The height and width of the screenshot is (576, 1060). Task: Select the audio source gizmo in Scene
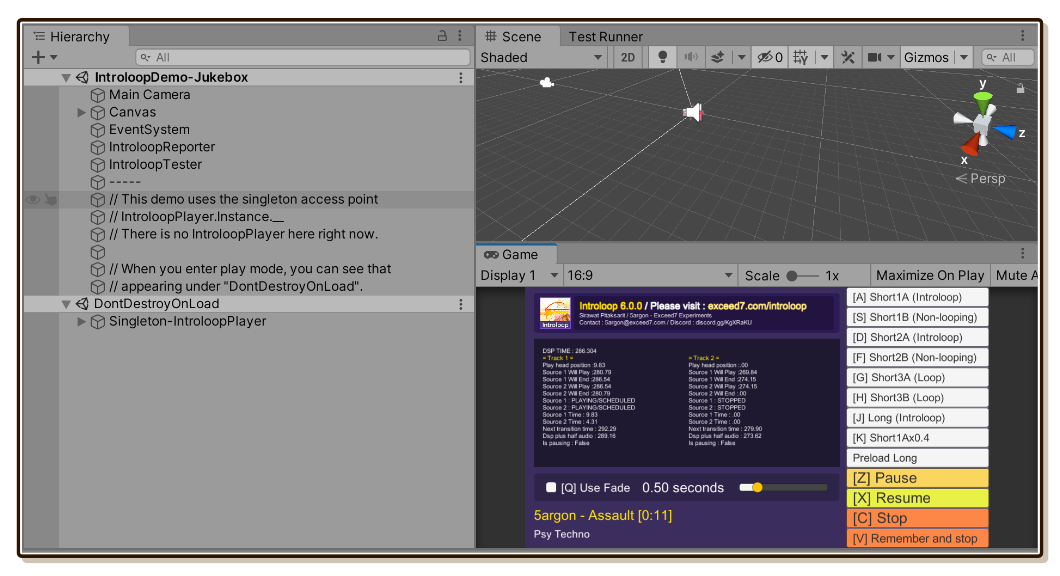pyautogui.click(x=693, y=112)
